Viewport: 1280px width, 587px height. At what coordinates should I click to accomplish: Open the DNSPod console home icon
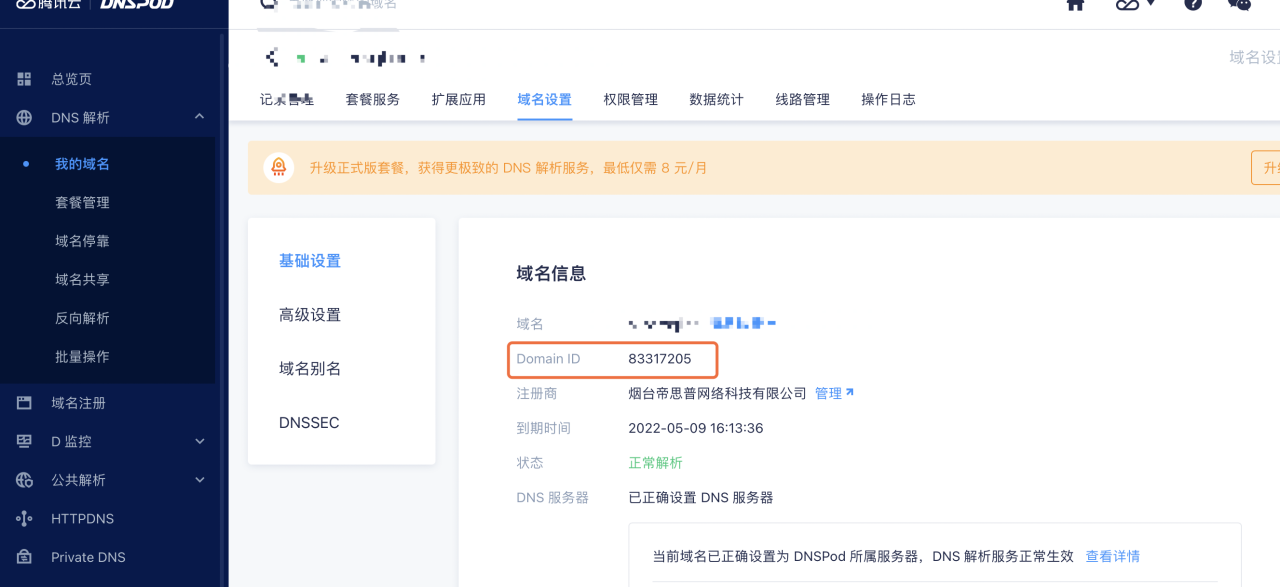1075,6
